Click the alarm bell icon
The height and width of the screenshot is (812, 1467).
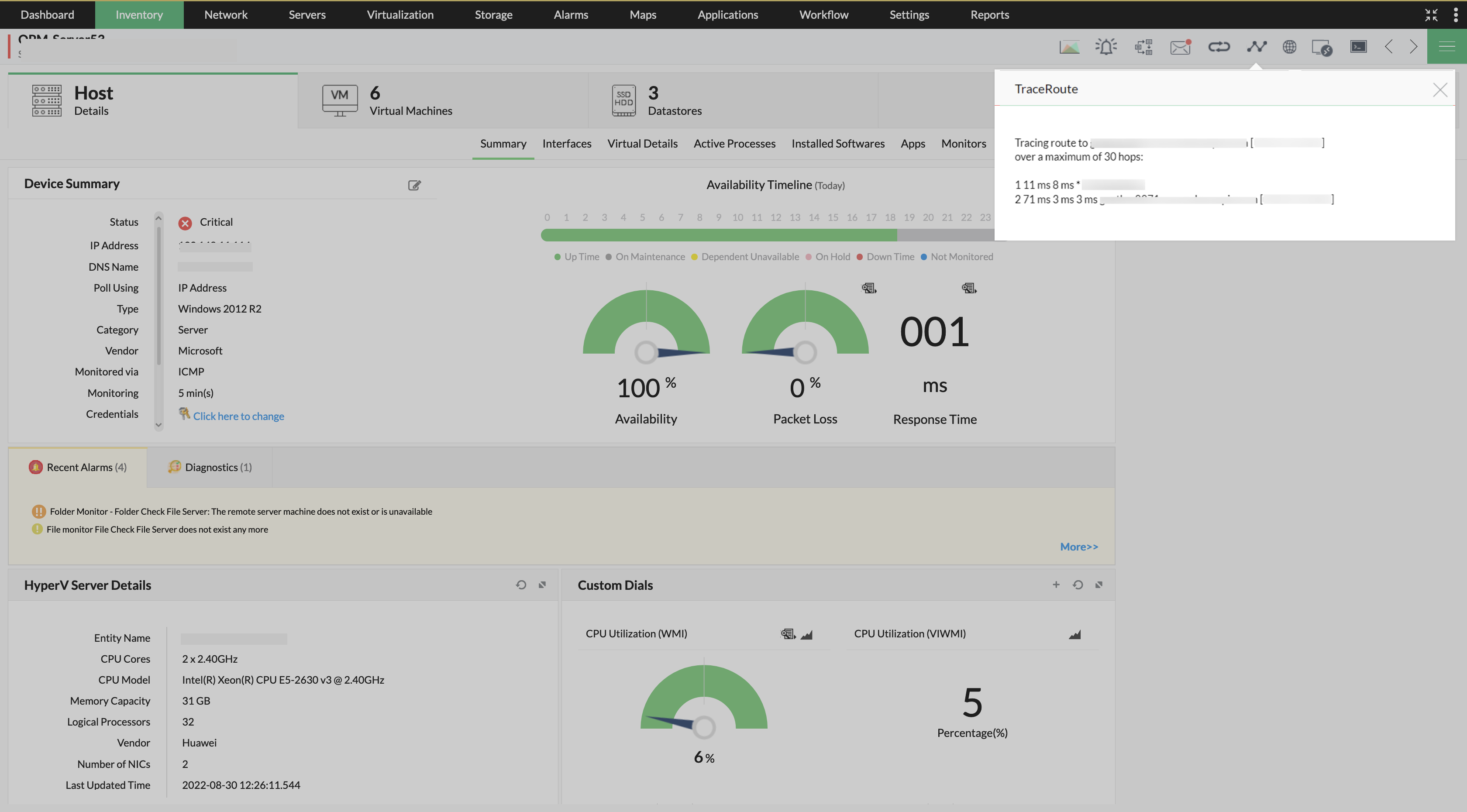(1106, 47)
